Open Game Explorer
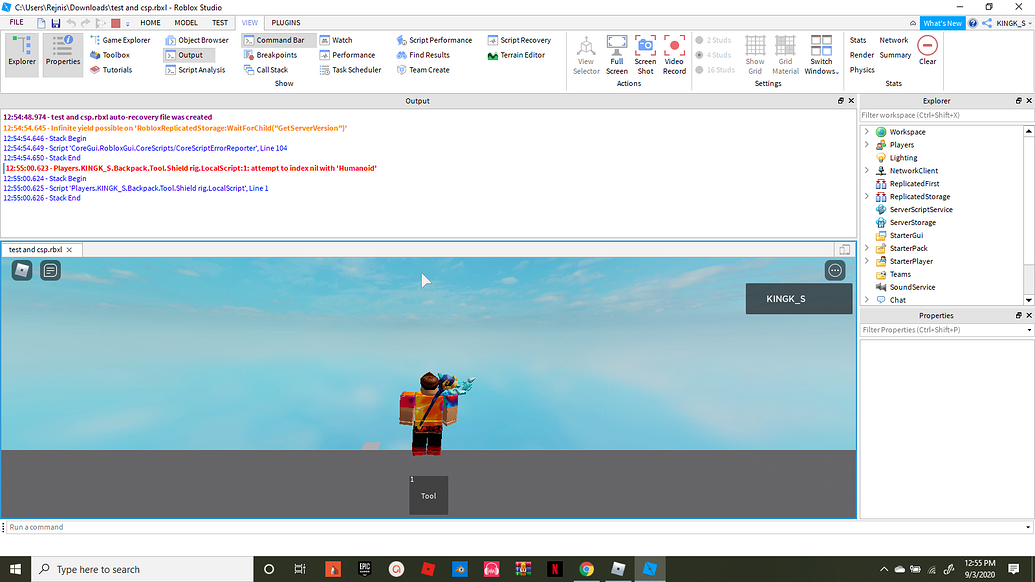The image size is (1035, 582). pyautogui.click(x=120, y=40)
